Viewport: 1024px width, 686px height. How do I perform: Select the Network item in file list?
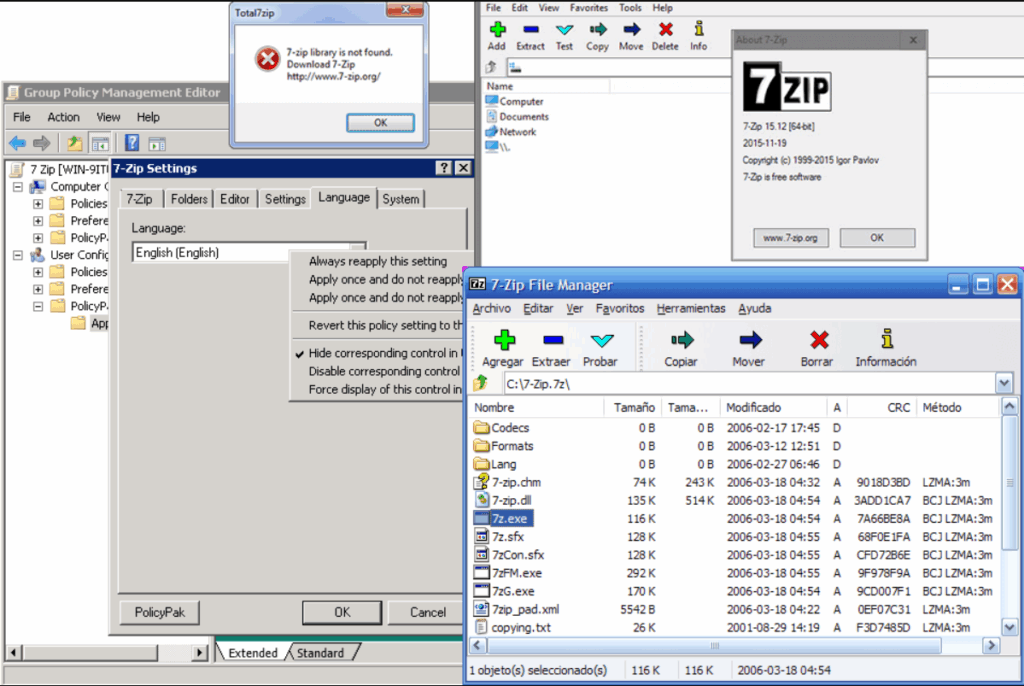point(511,131)
